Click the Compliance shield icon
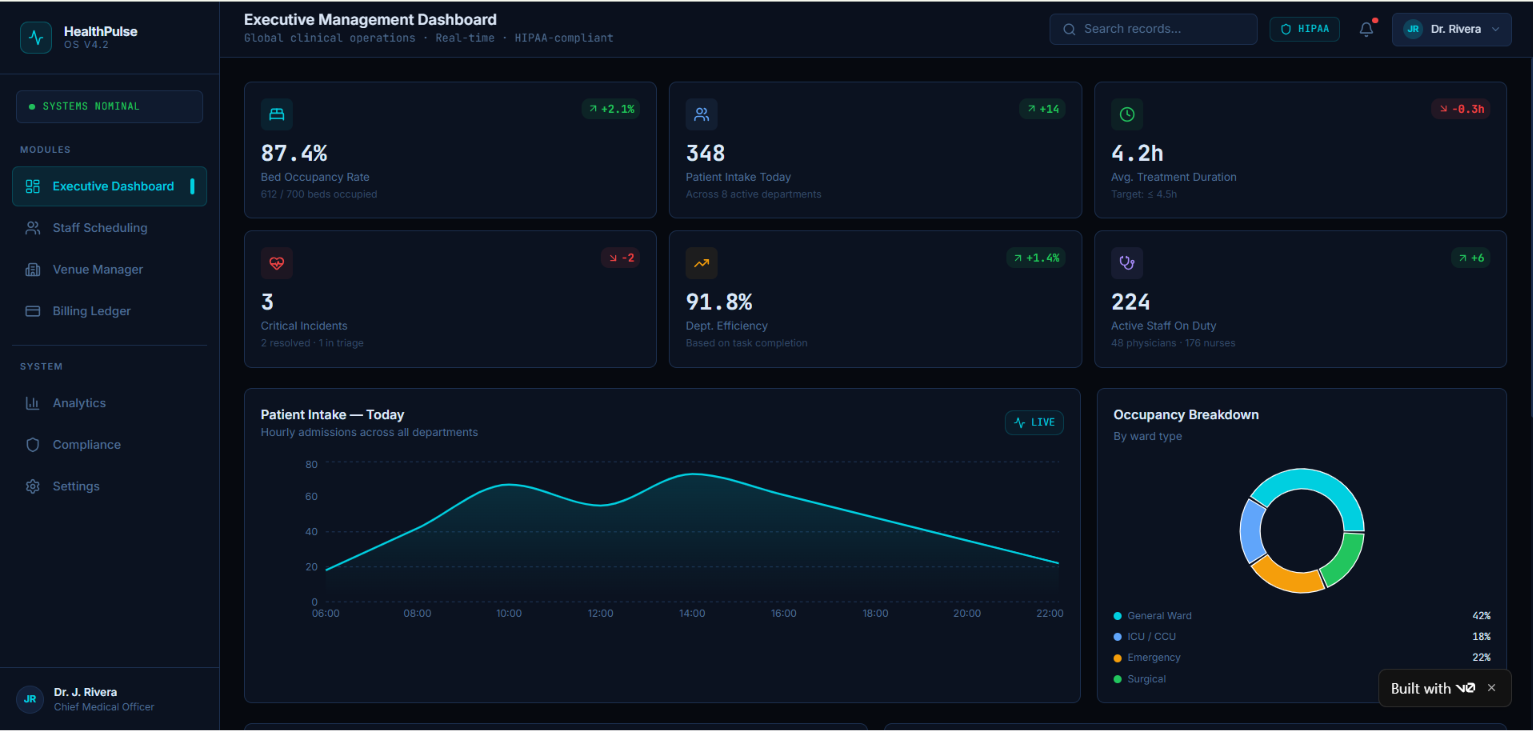 (x=33, y=445)
